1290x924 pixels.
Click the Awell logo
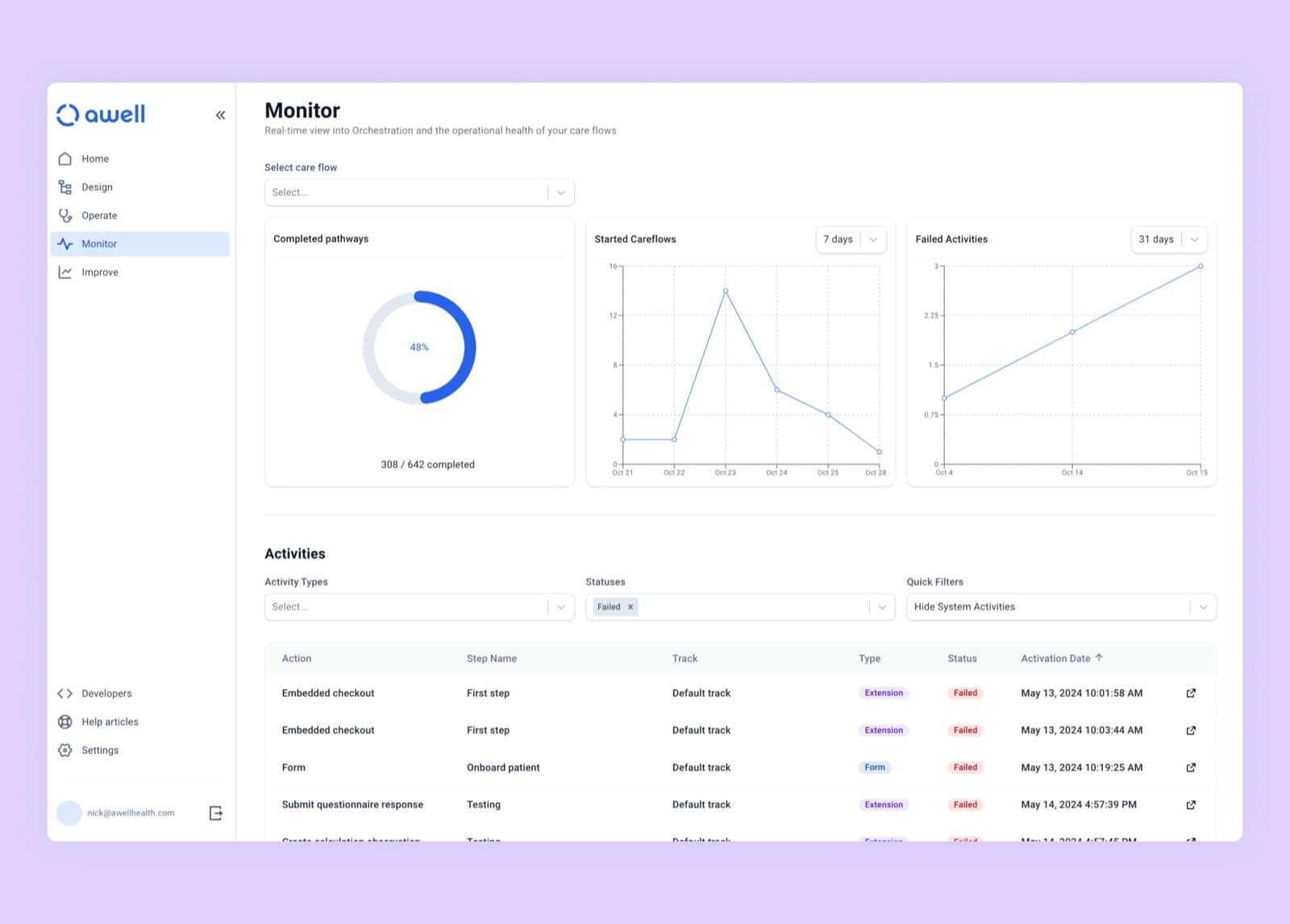[101, 114]
